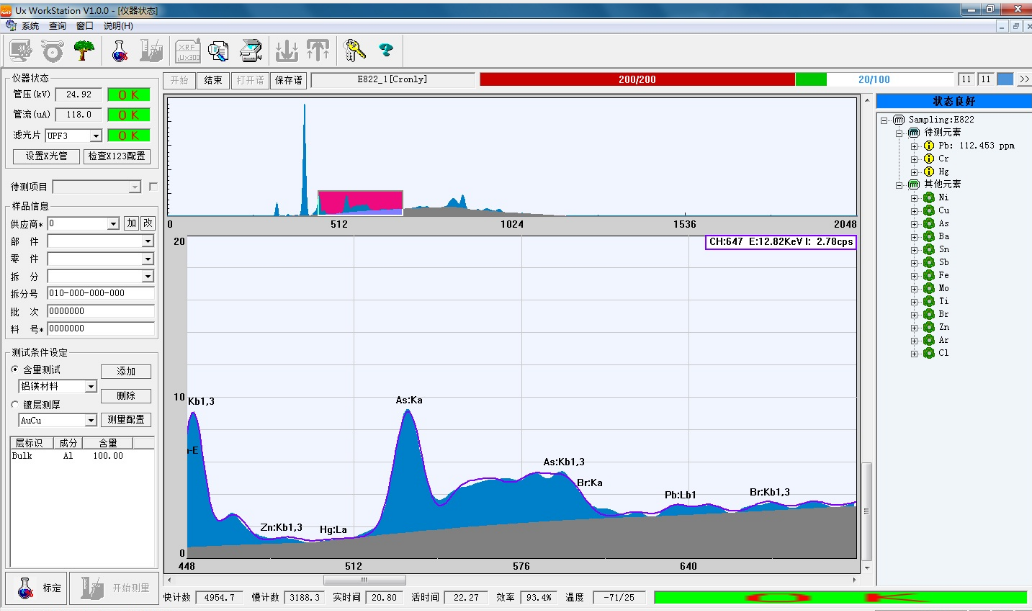Tick the checkbox beside 待测项目 dropdown

coord(153,186)
